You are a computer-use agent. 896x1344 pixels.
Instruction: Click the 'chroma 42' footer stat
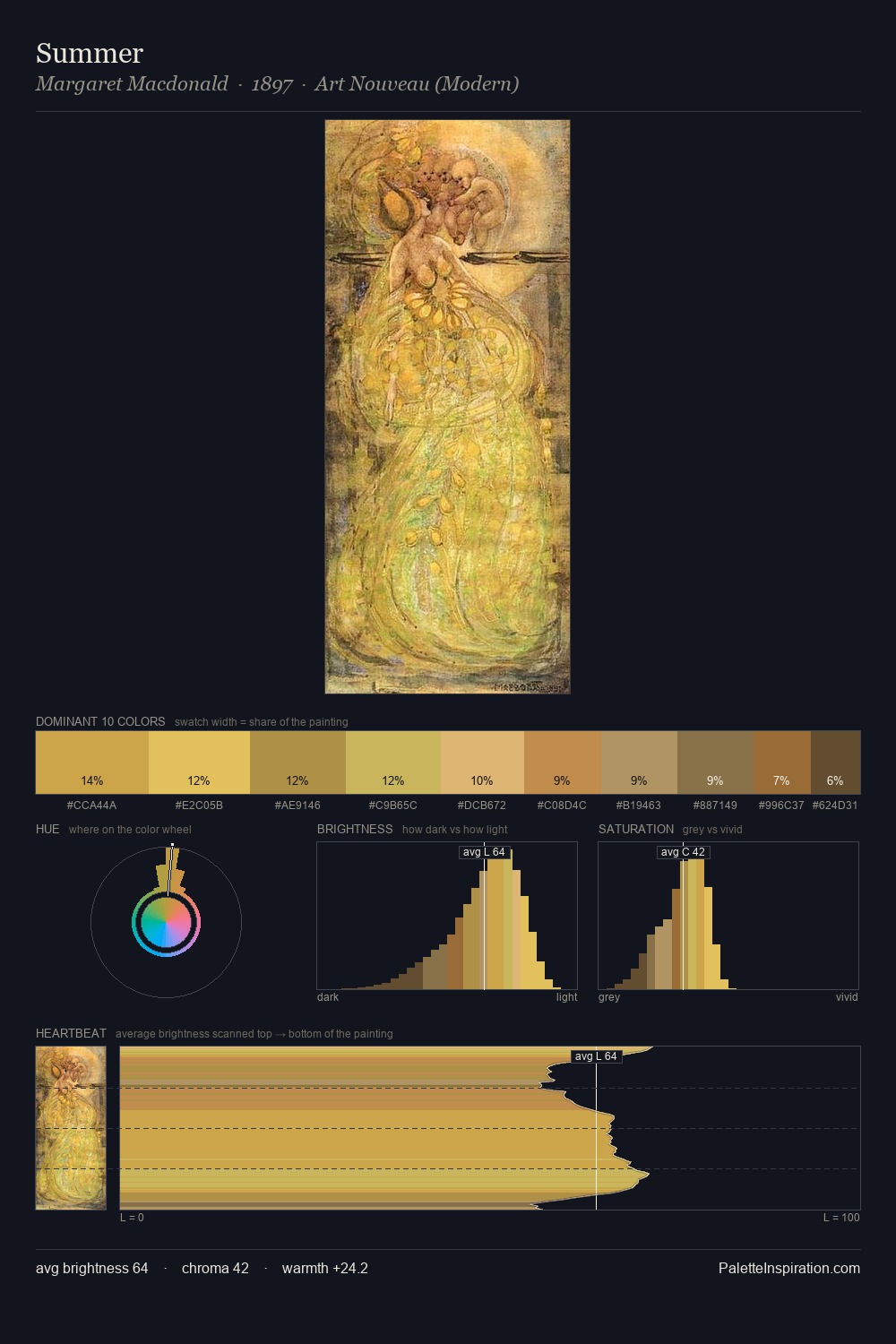[x=215, y=1268]
